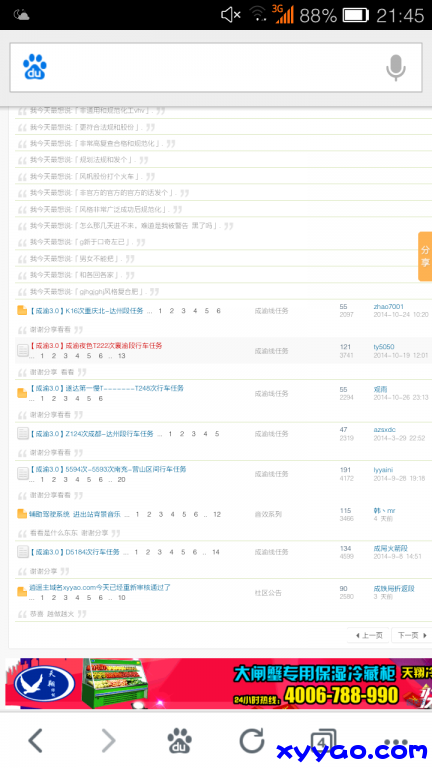The height and width of the screenshot is (768, 432).
Task: Jump to page 13 of T222 thread
Action: 121,356
